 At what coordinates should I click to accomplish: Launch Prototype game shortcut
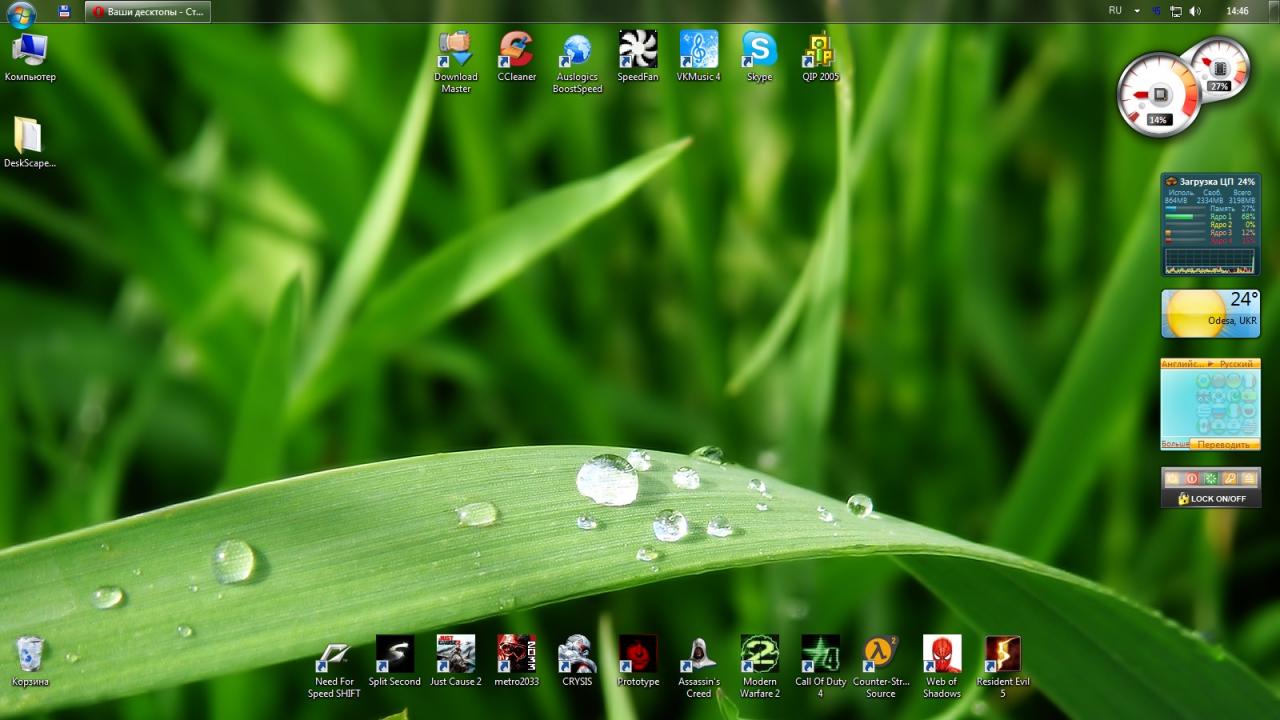point(638,661)
